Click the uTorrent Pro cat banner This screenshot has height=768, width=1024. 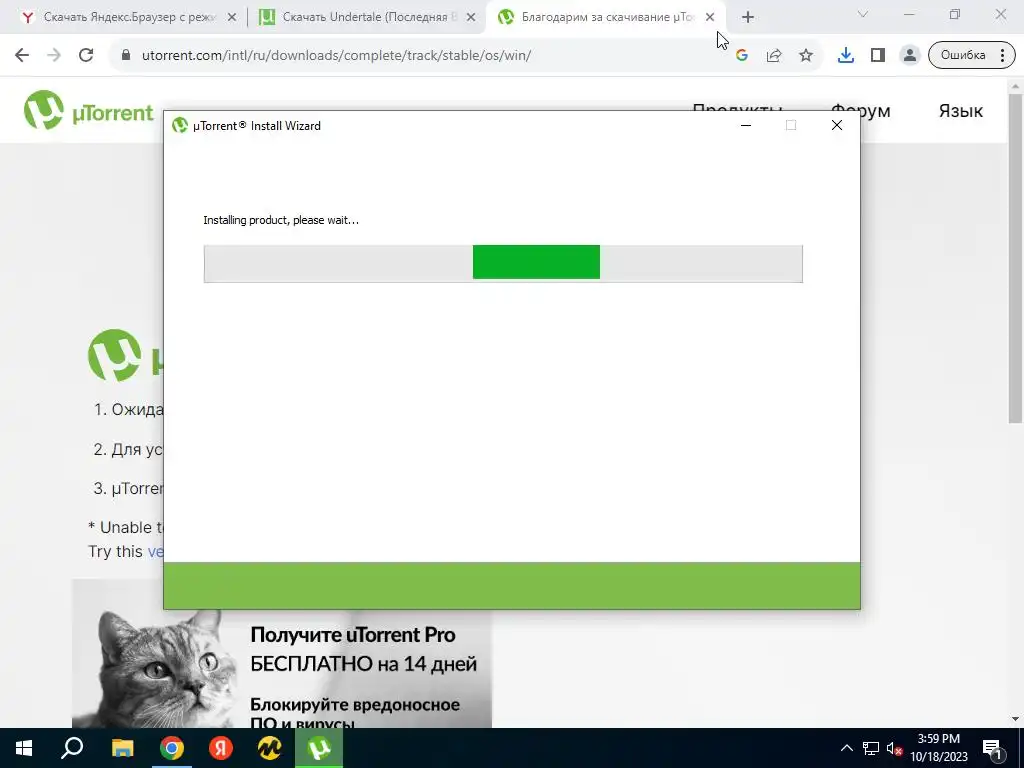pyautogui.click(x=281, y=654)
